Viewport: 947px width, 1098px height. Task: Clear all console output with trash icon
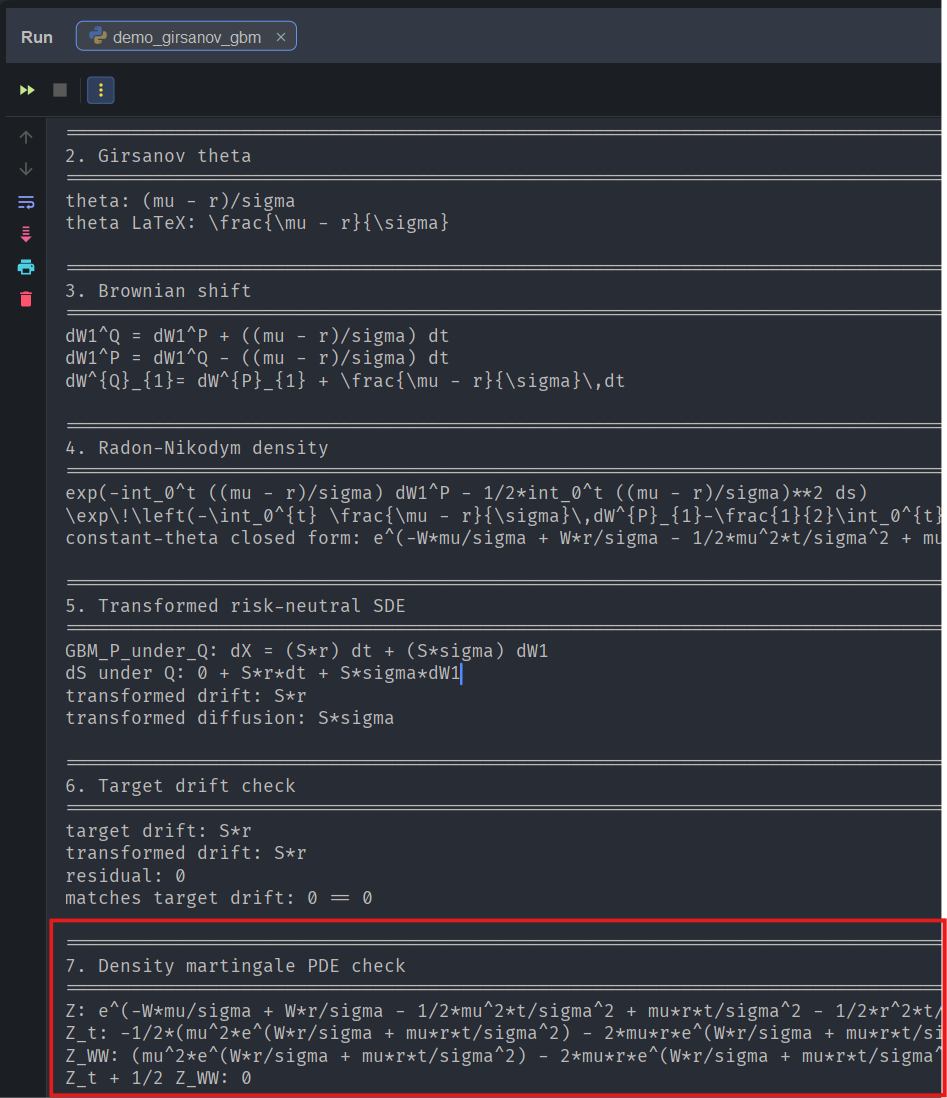point(26,299)
